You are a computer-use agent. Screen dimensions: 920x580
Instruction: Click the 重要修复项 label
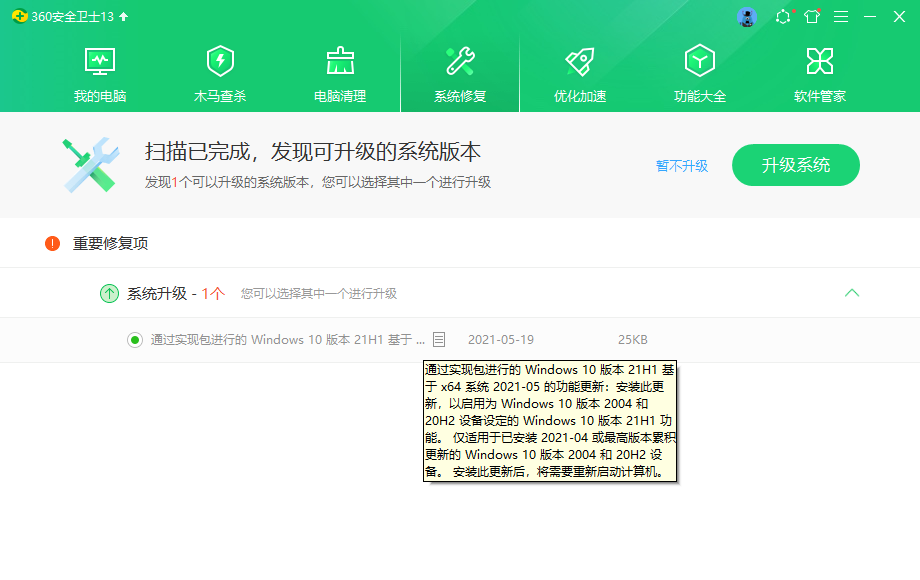[x=110, y=243]
